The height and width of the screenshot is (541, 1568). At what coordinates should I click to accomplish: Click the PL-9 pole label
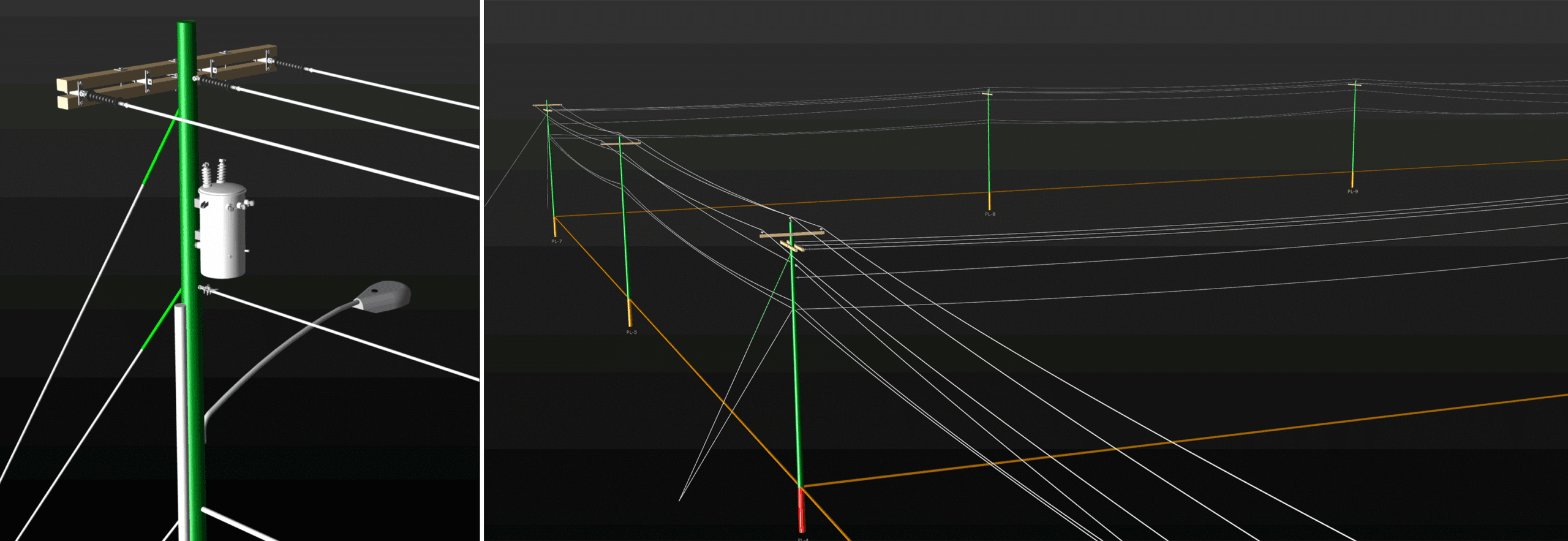pos(1352,192)
